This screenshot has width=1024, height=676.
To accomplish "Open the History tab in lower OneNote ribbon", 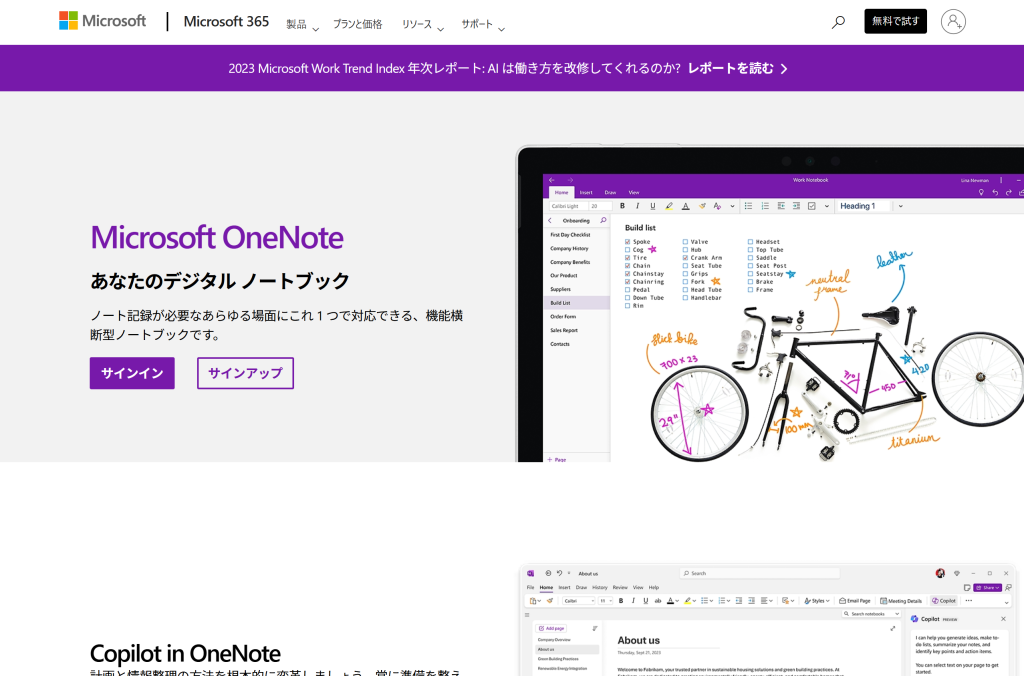I will [600, 587].
